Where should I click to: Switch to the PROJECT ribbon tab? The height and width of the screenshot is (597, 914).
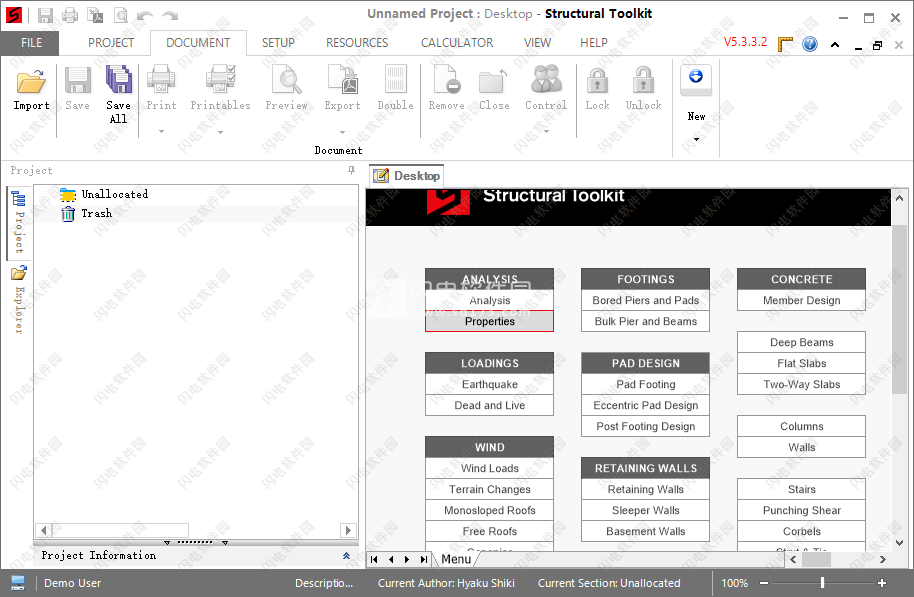111,43
